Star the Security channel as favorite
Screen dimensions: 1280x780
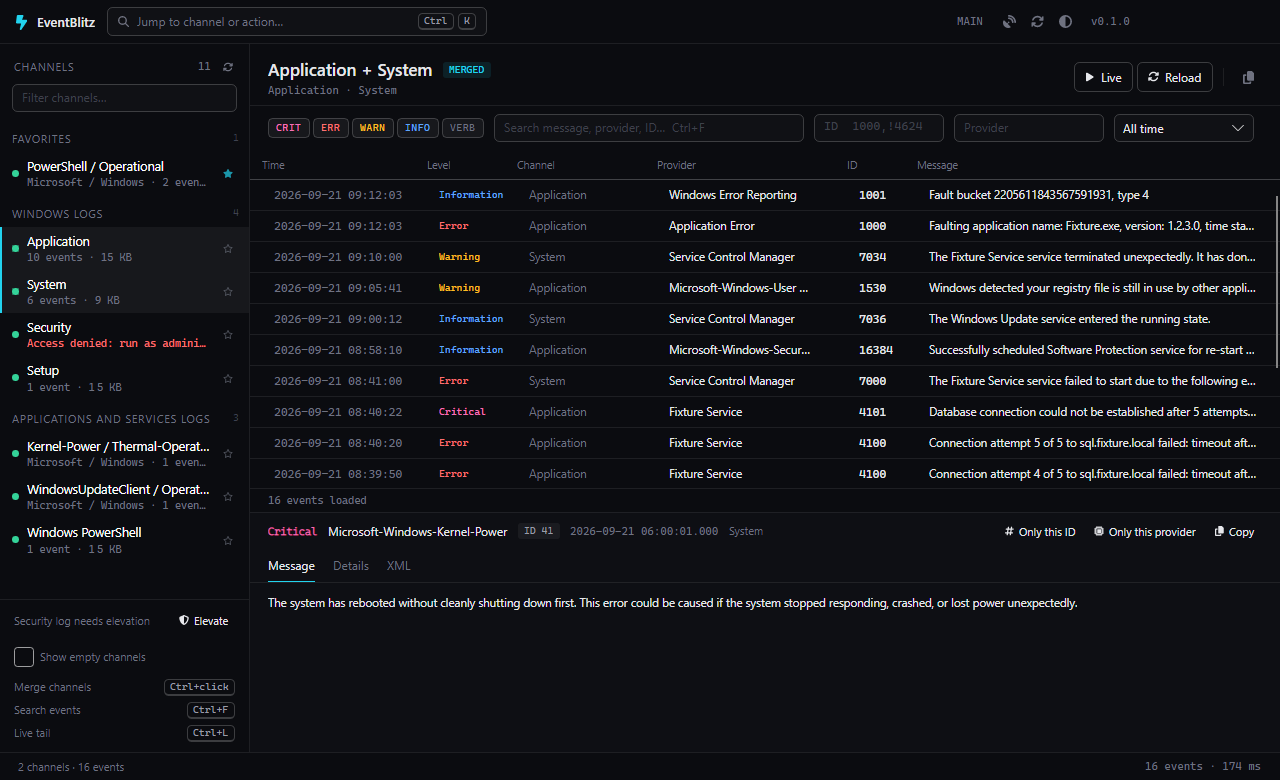pyautogui.click(x=228, y=335)
